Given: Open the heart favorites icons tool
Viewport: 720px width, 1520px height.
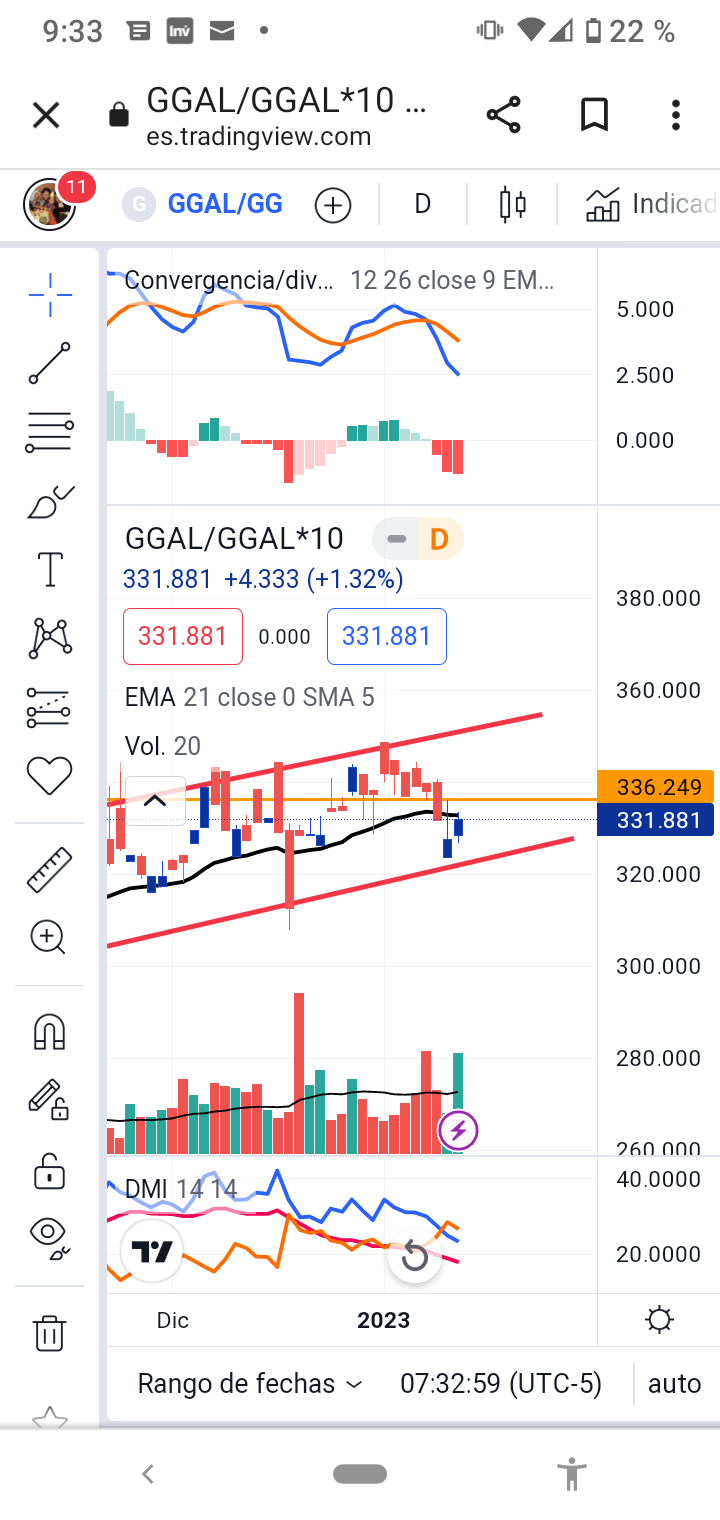Looking at the screenshot, I should coord(50,776).
